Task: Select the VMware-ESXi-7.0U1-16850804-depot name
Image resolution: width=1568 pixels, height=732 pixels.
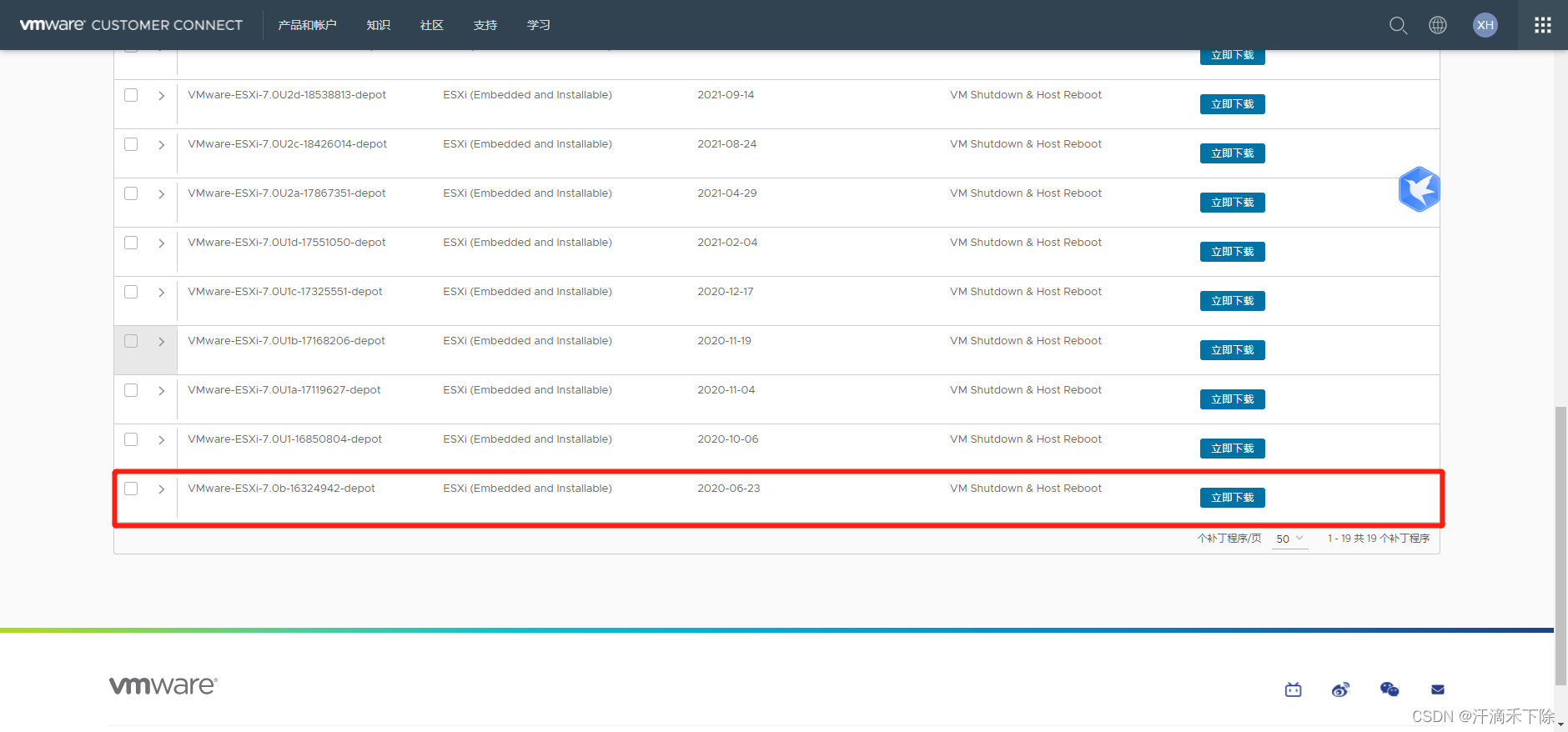Action: [285, 439]
